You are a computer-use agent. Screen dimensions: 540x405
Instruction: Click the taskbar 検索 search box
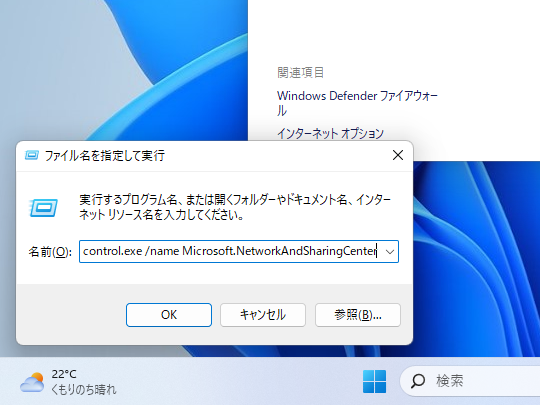(x=470, y=381)
